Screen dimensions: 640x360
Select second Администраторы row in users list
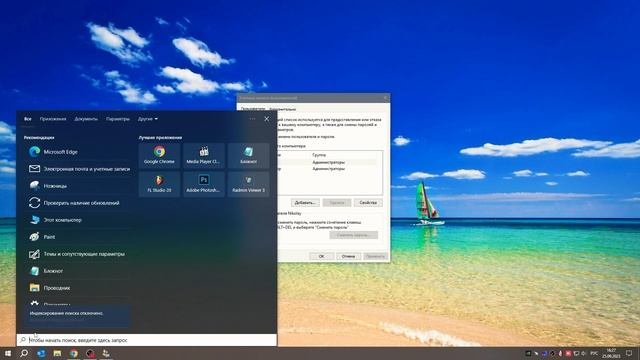pos(328,169)
